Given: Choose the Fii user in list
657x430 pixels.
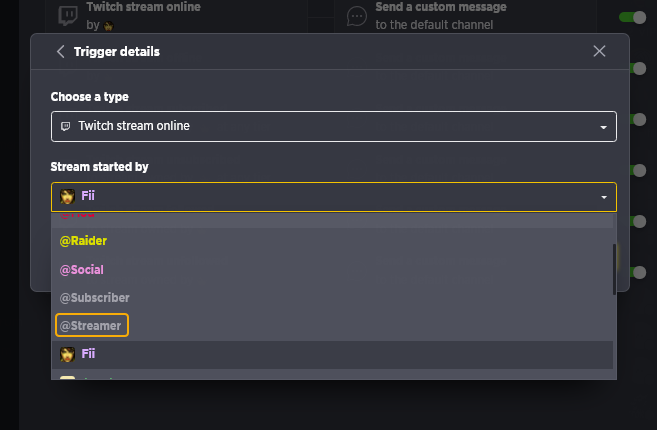Looking at the screenshot, I should (x=332, y=355).
